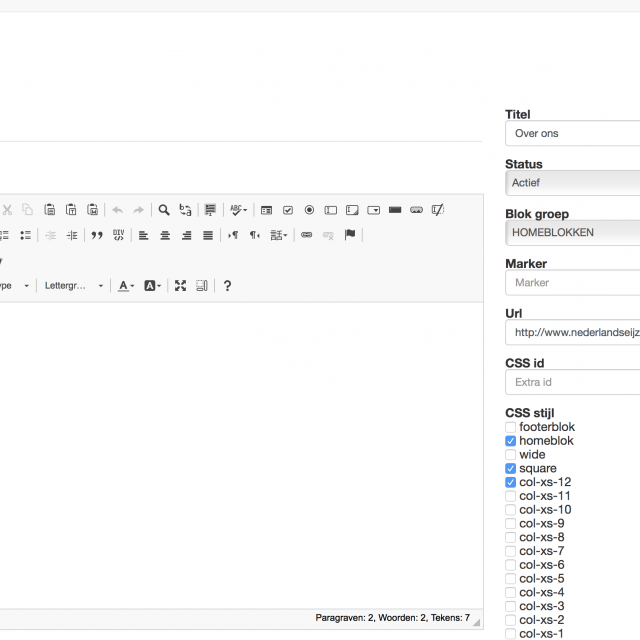The width and height of the screenshot is (640, 640).
Task: Open editor help via question mark icon
Action: tap(227, 286)
